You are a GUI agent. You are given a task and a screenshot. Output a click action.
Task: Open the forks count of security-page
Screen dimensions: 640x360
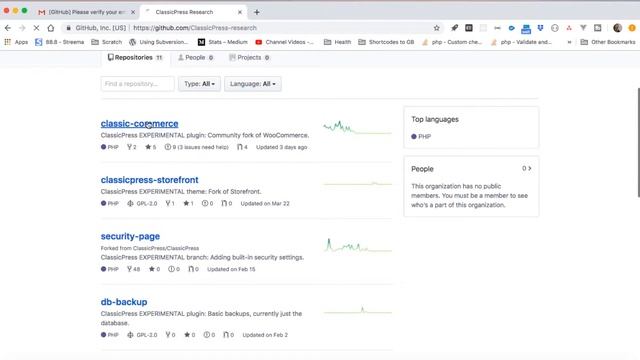pos(133,269)
